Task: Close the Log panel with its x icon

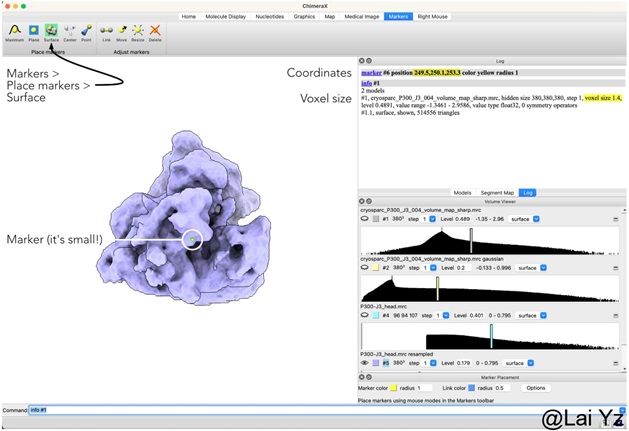Action: [361, 61]
